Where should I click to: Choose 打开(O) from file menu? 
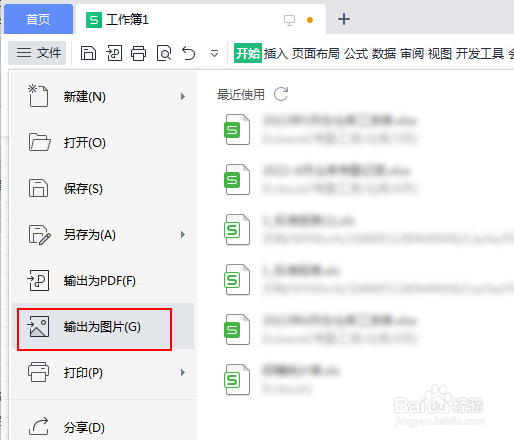click(103, 143)
